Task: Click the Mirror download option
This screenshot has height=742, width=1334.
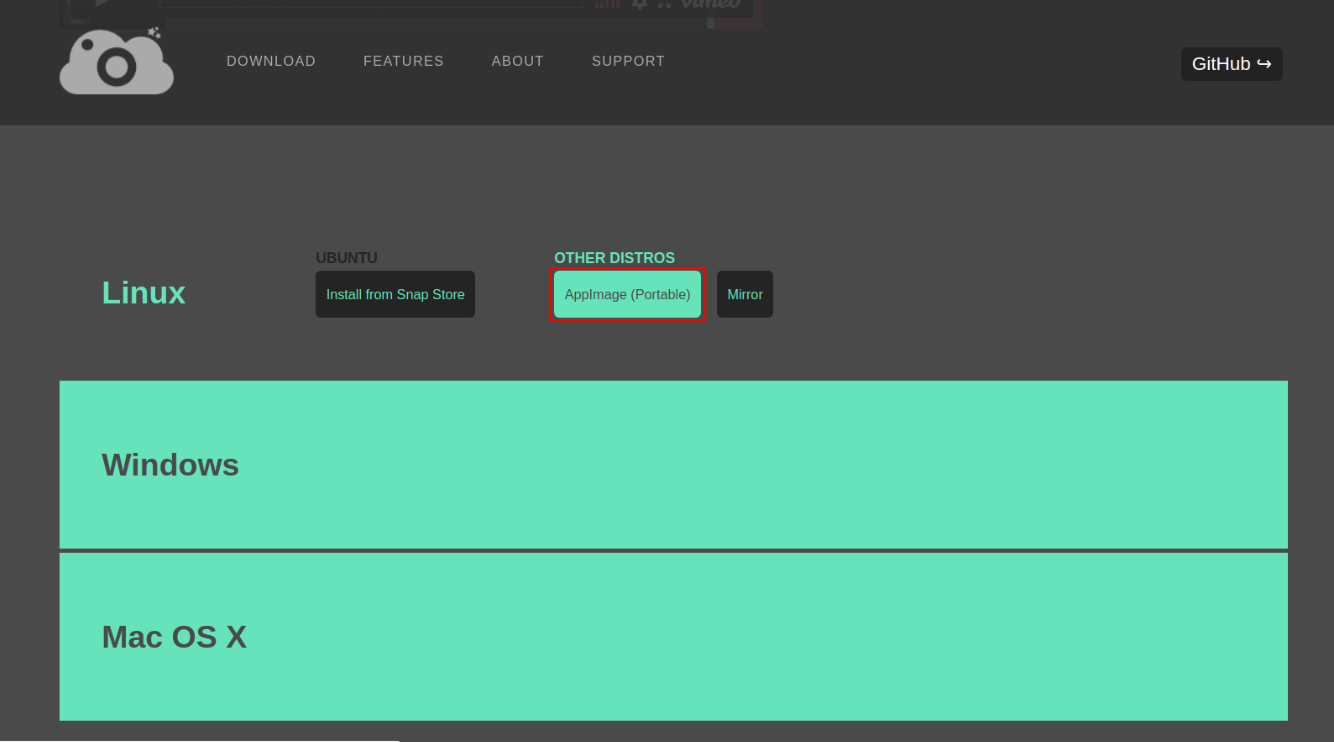Action: [x=745, y=294]
